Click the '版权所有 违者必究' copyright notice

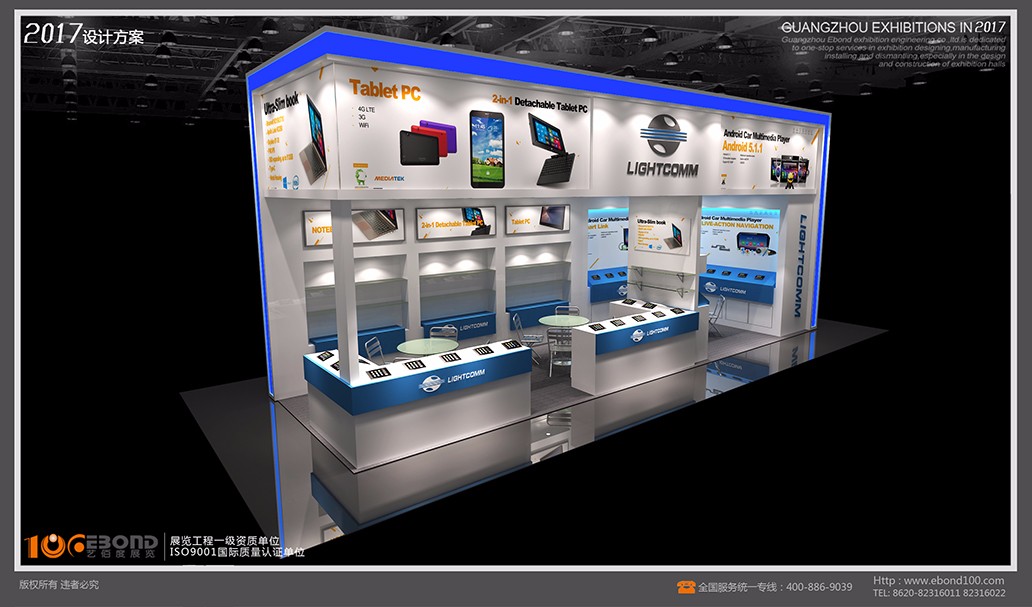(59, 584)
